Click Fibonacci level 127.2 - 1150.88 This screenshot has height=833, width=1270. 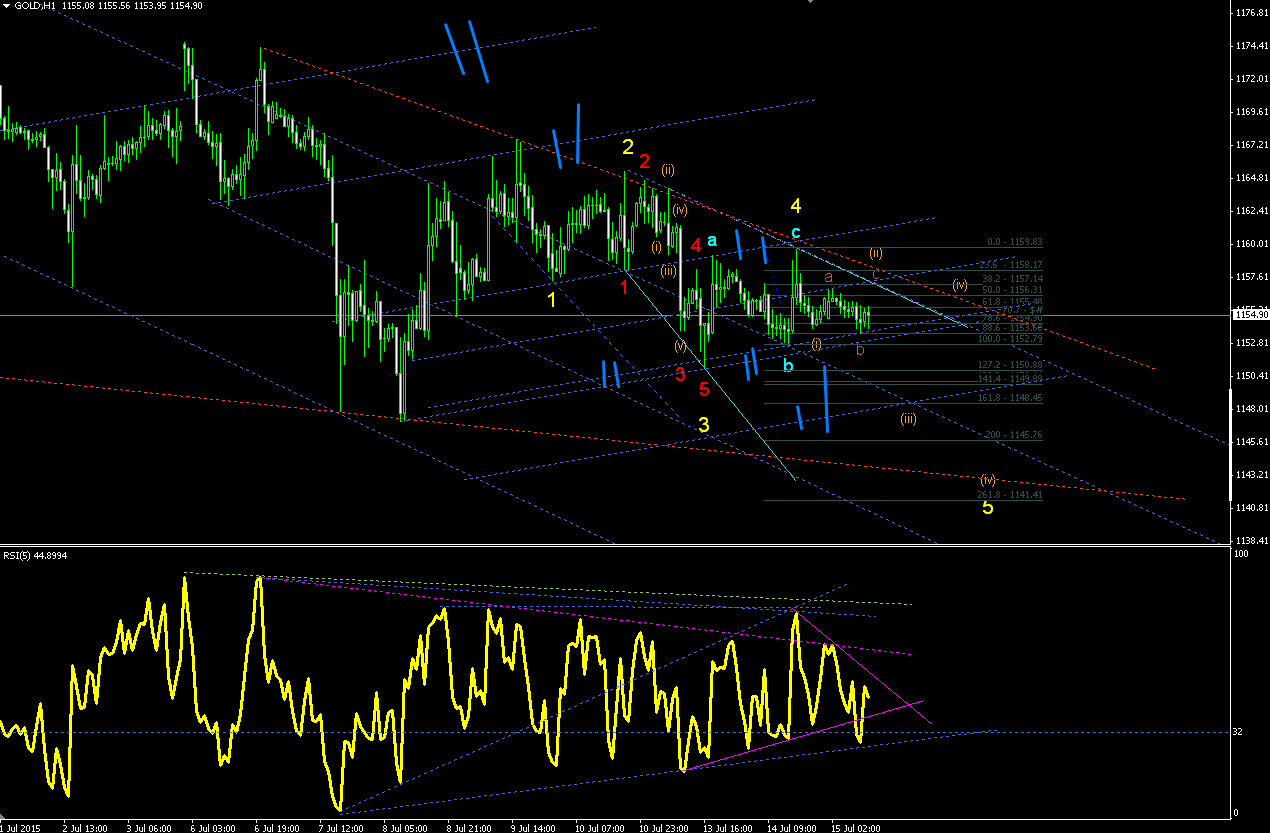click(x=1013, y=365)
